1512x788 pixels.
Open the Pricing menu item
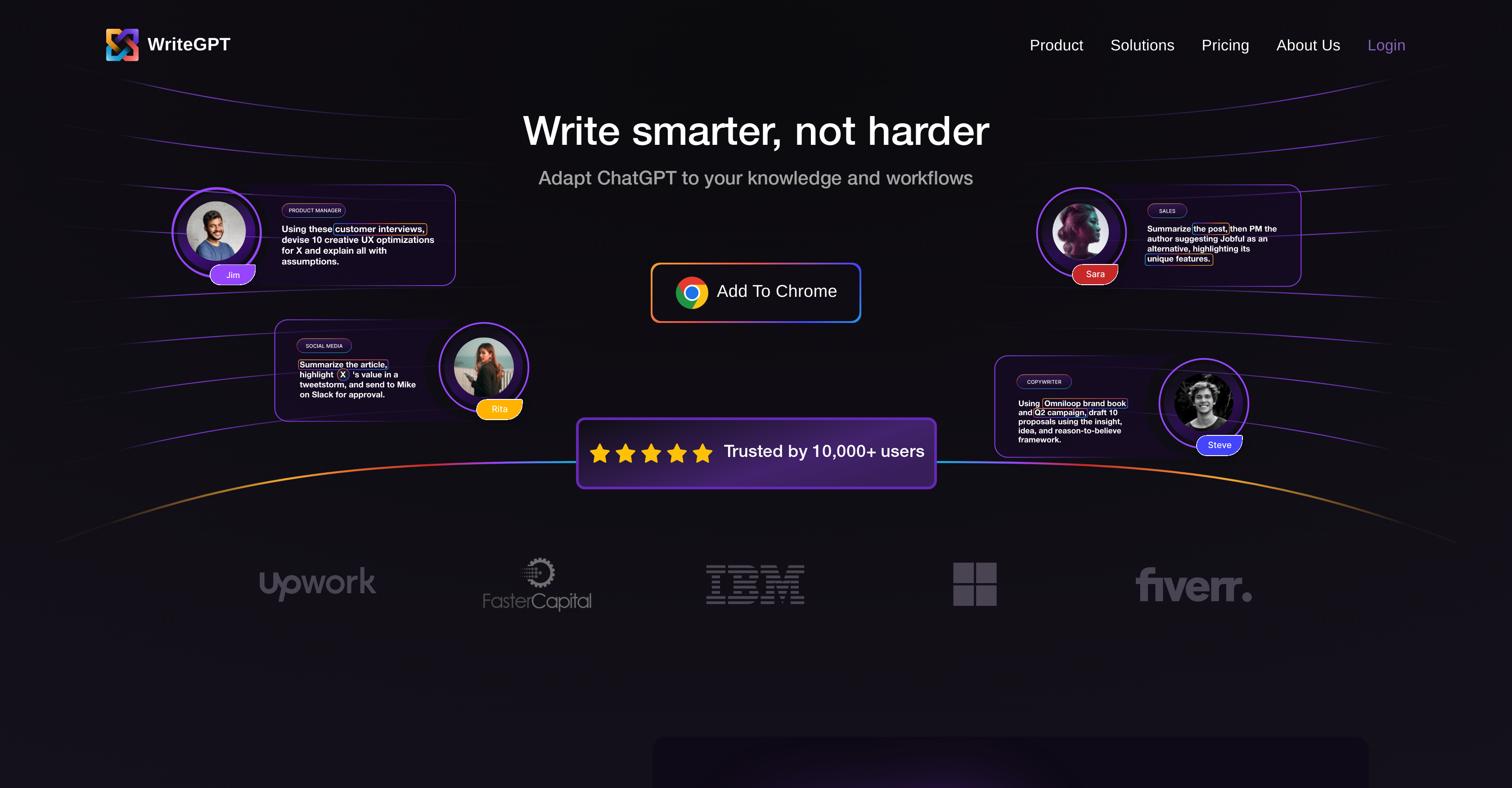click(1225, 45)
